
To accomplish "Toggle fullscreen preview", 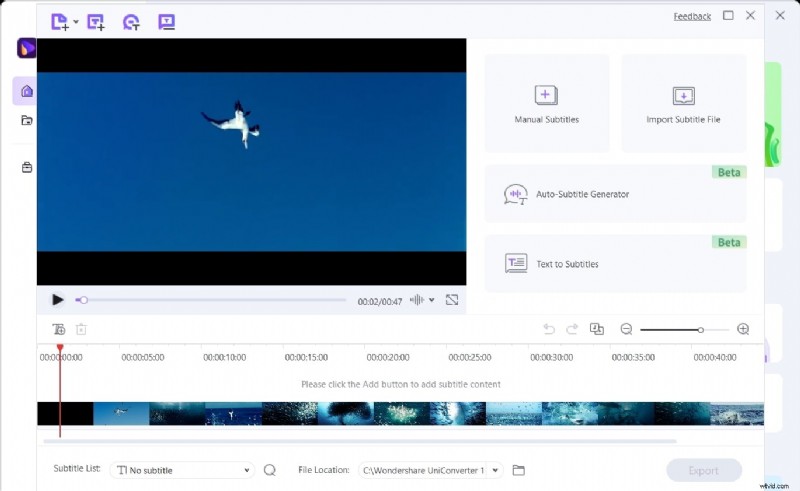I will coord(452,300).
